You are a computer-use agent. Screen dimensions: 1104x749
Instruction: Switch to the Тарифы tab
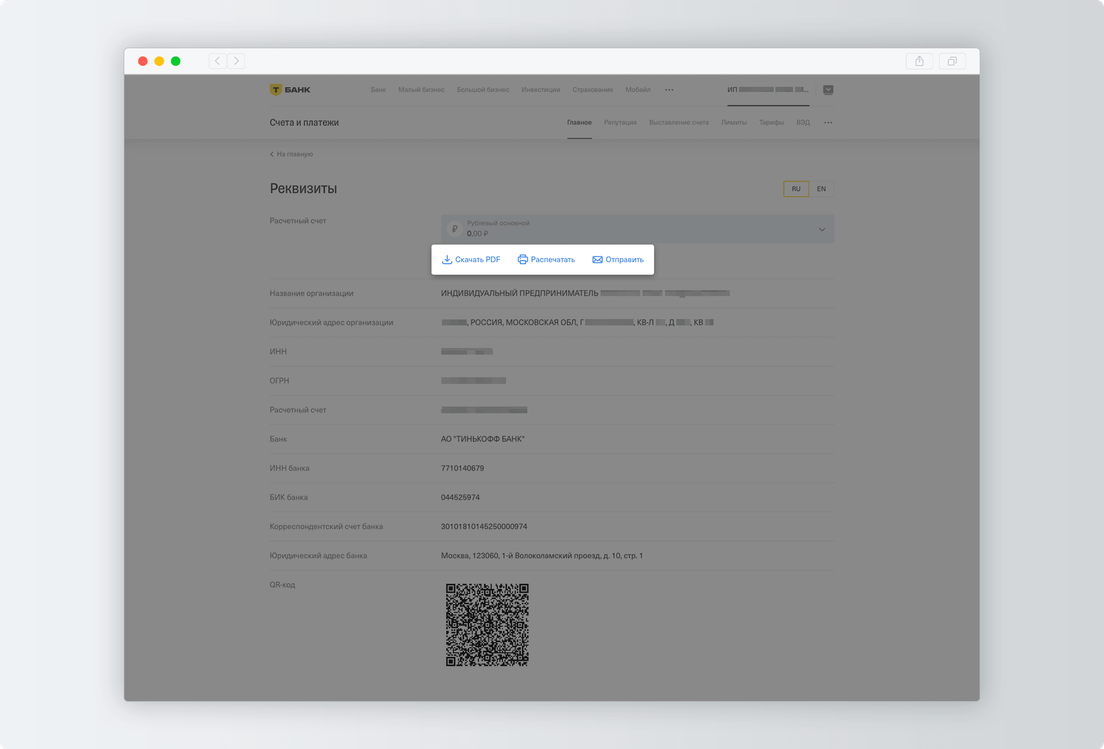tap(772, 122)
